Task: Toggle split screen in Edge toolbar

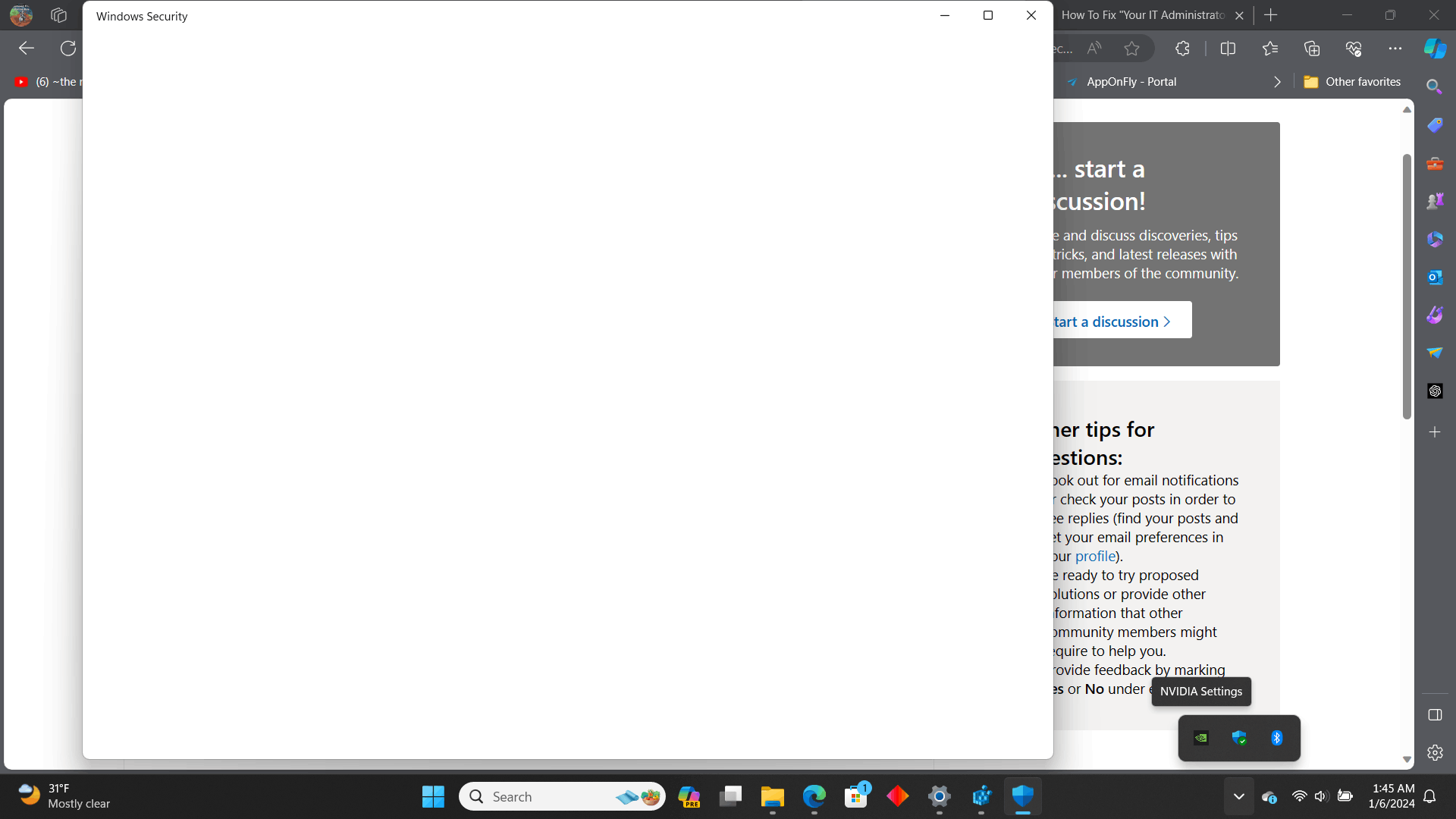Action: pos(1228,49)
